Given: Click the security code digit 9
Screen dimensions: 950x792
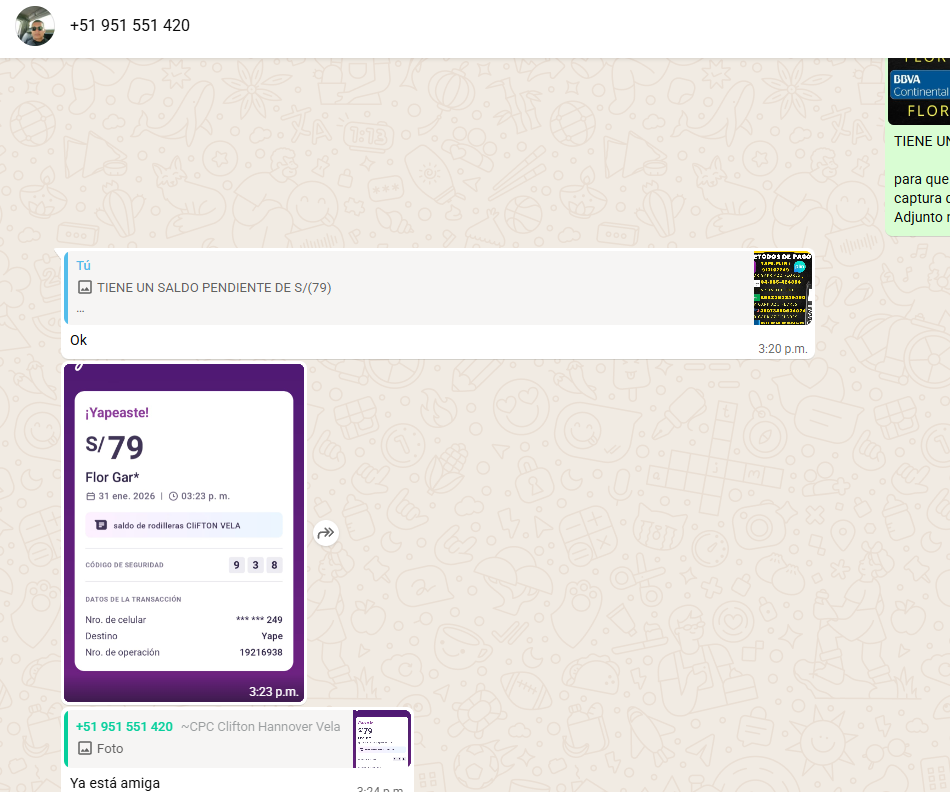Looking at the screenshot, I should pyautogui.click(x=237, y=565).
